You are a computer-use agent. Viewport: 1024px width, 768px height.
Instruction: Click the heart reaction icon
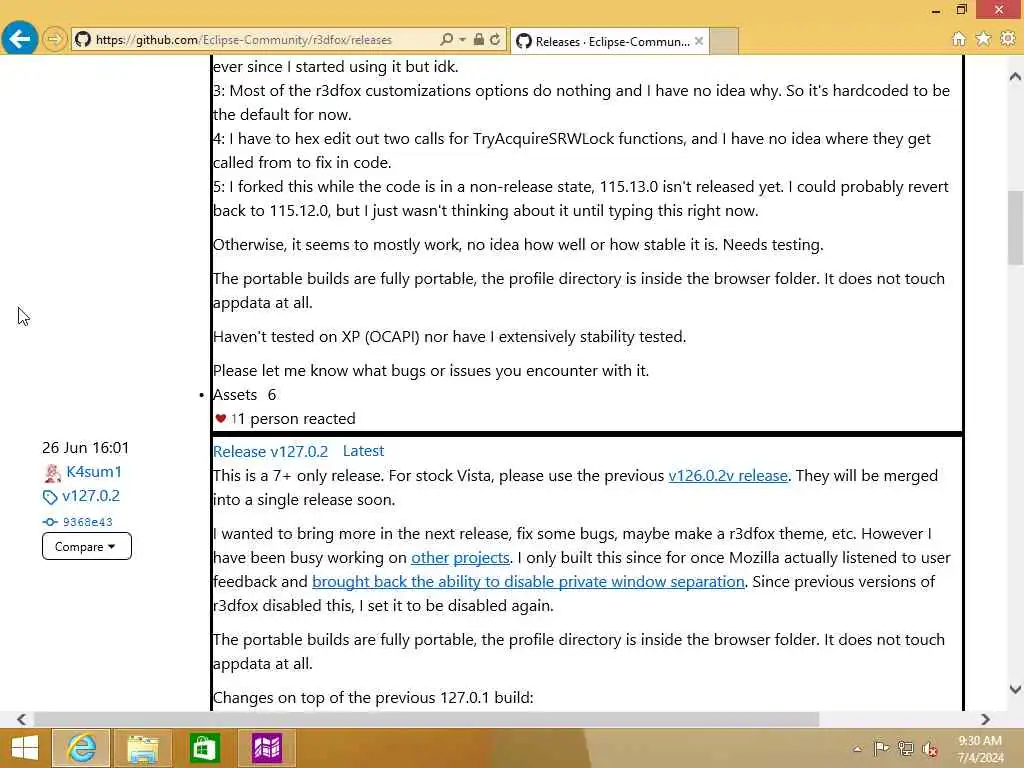point(221,419)
